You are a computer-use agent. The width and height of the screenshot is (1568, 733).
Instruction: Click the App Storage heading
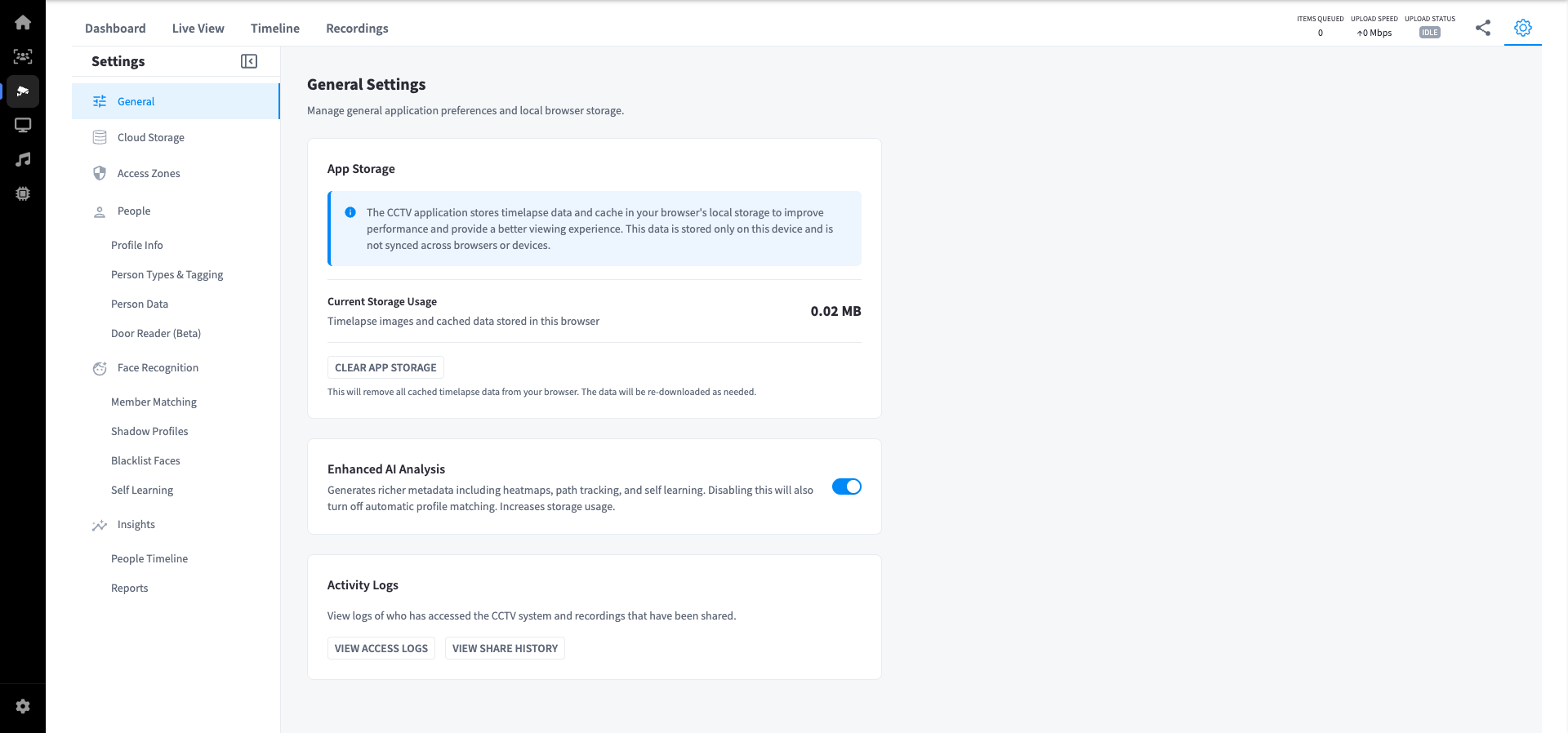click(361, 168)
